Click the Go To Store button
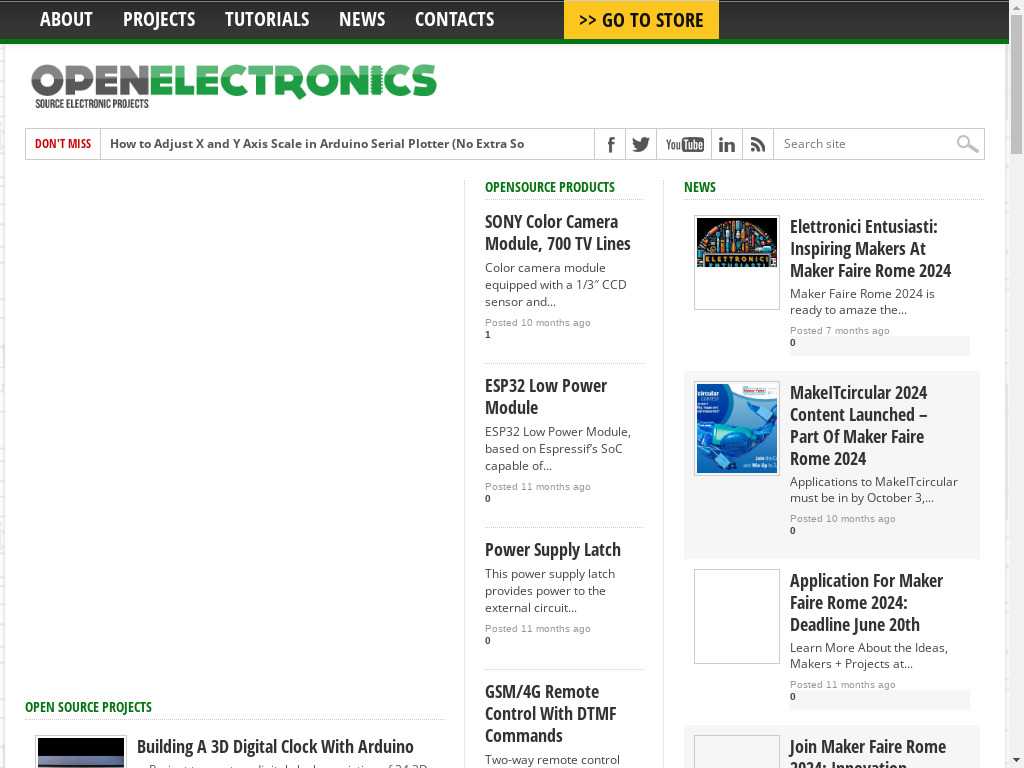 point(641,20)
